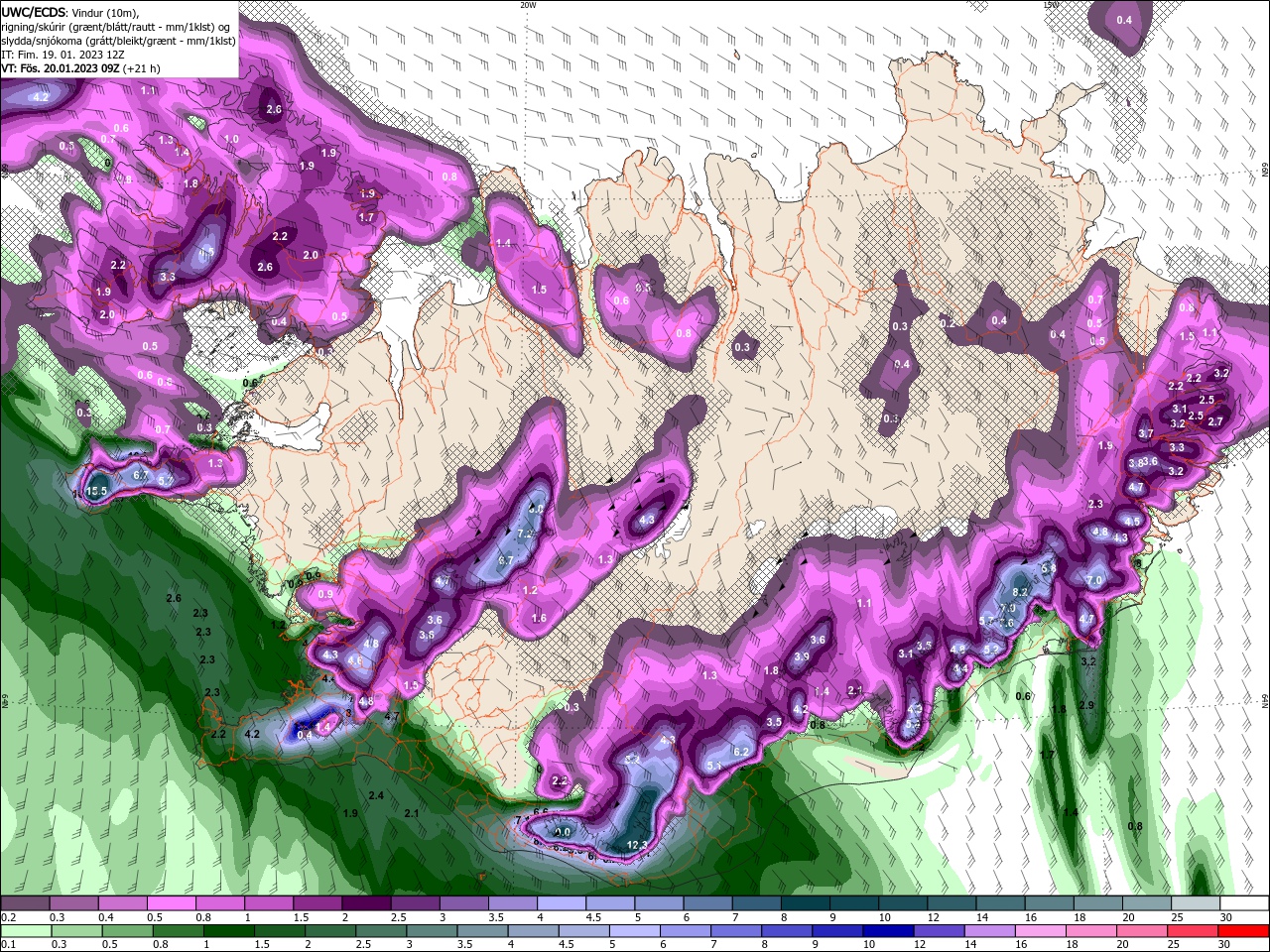This screenshot has height=952, width=1270.
Task: Click the darkest green 1–1.5 swatch, lower legend
Action: coord(229,931)
